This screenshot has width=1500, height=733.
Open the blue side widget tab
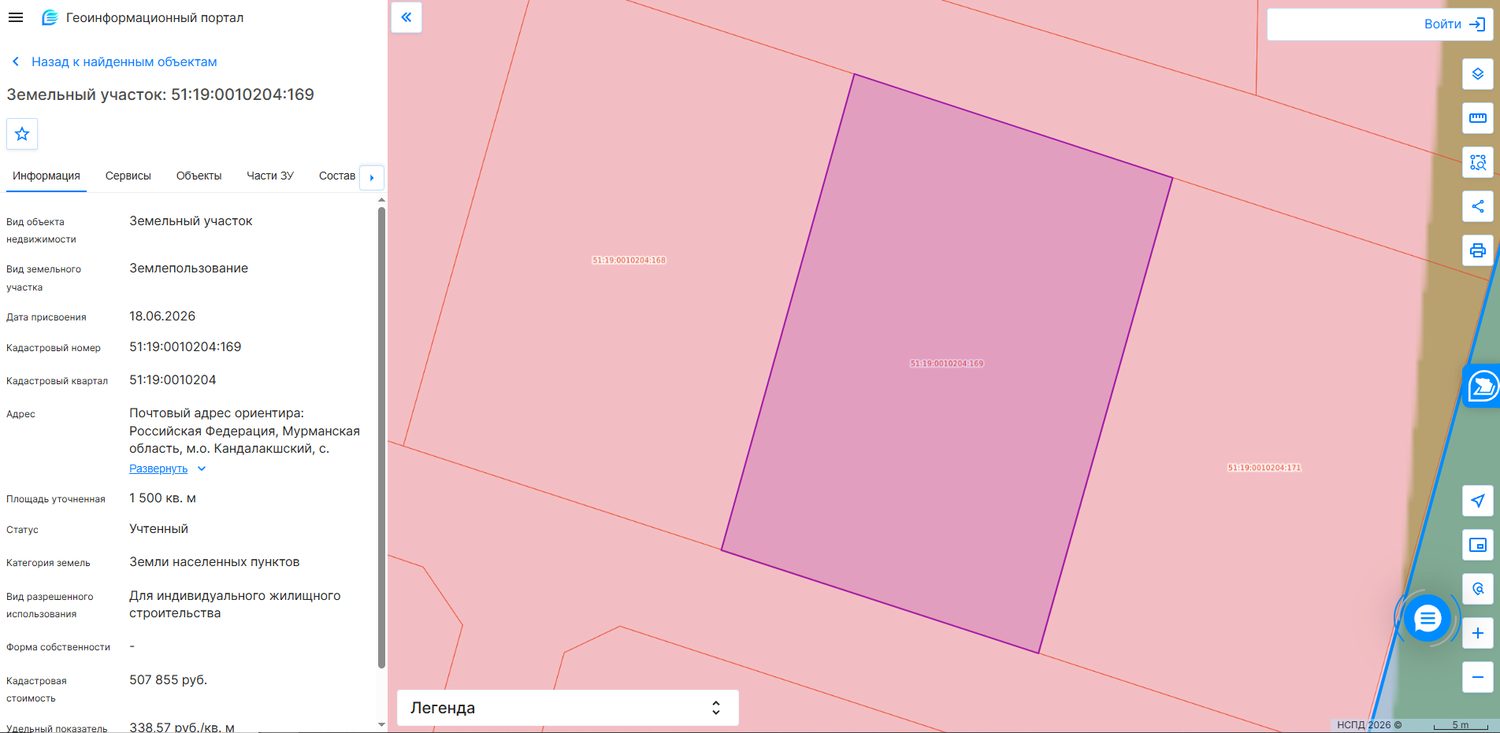(x=1482, y=386)
